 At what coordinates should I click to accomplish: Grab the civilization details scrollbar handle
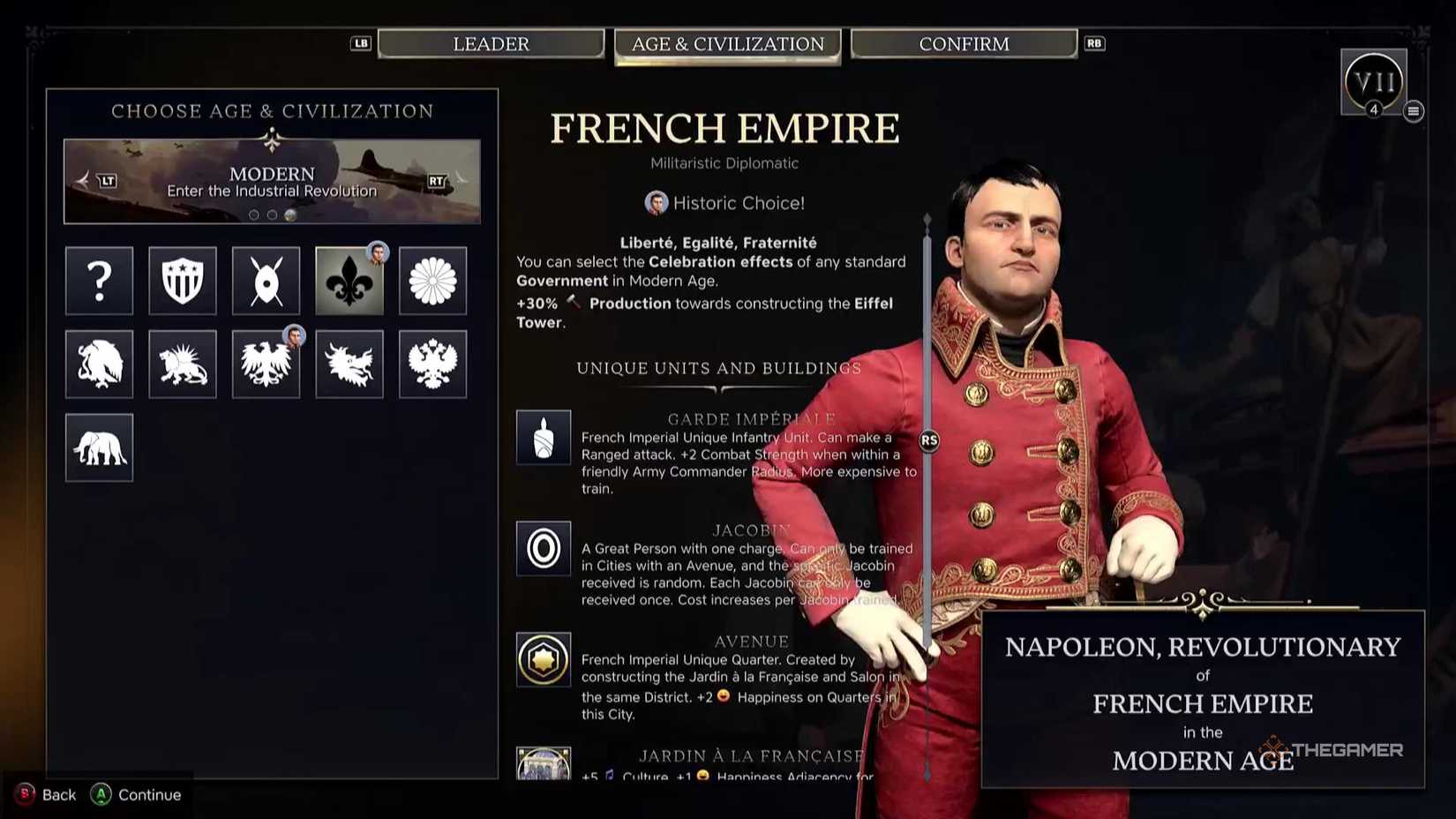[928, 440]
